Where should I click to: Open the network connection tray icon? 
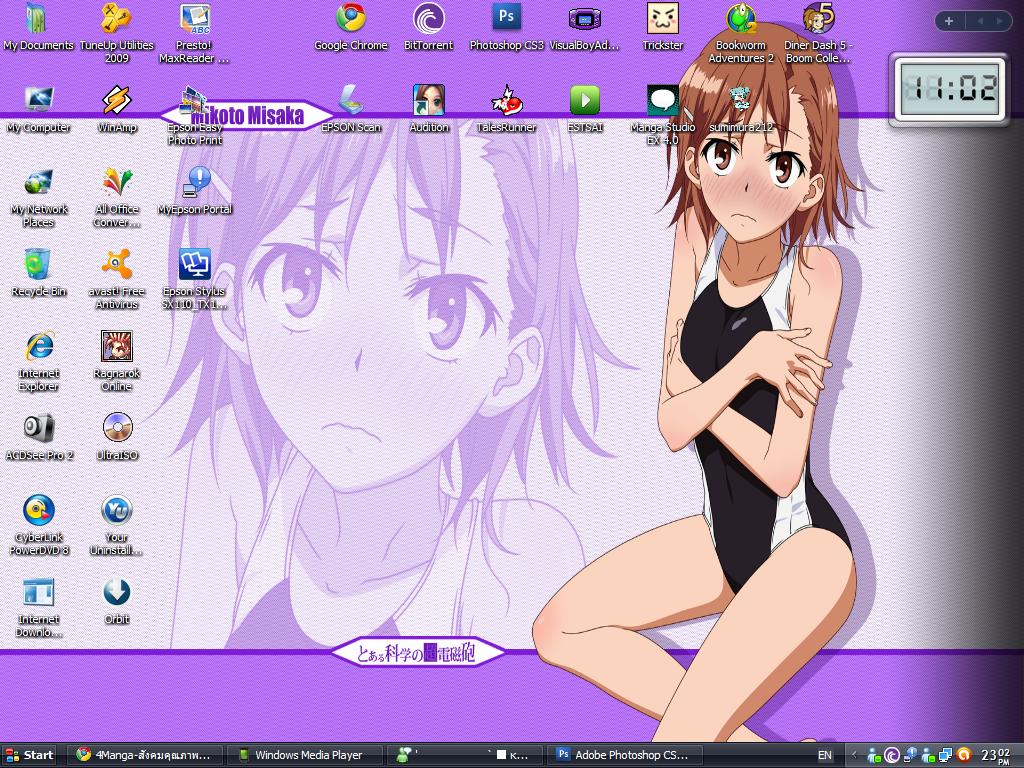click(946, 756)
